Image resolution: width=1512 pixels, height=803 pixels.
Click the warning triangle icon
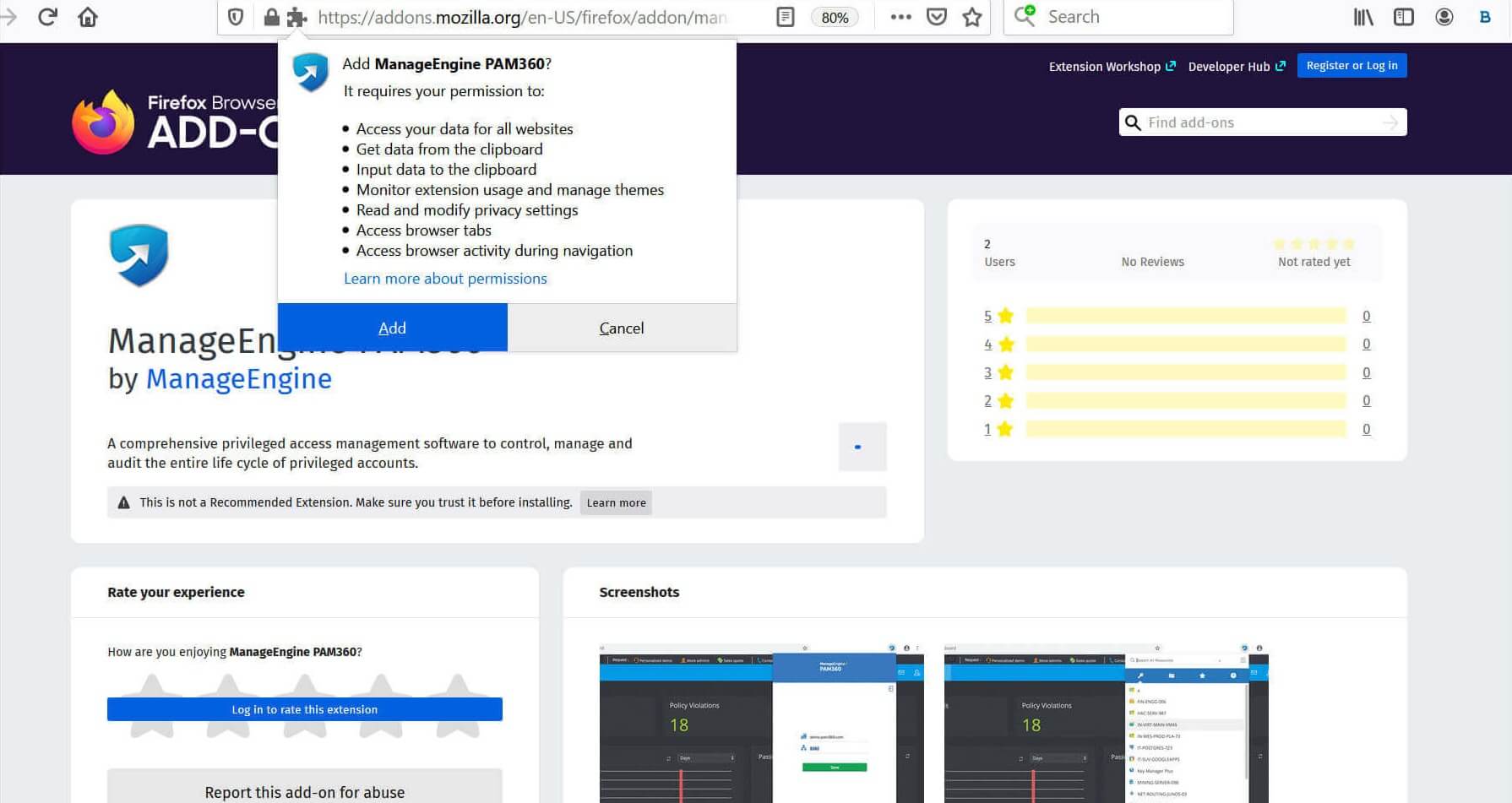click(x=123, y=502)
